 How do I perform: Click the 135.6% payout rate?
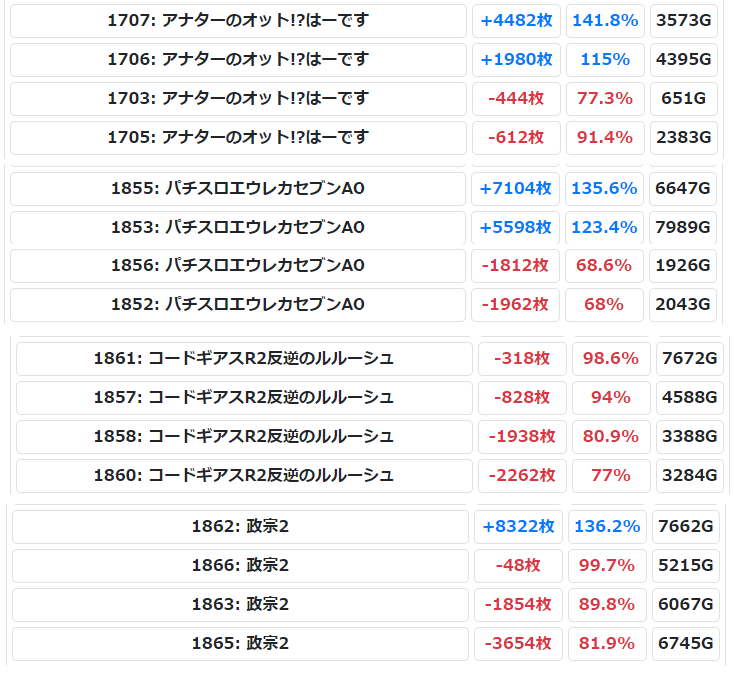pyautogui.click(x=604, y=189)
